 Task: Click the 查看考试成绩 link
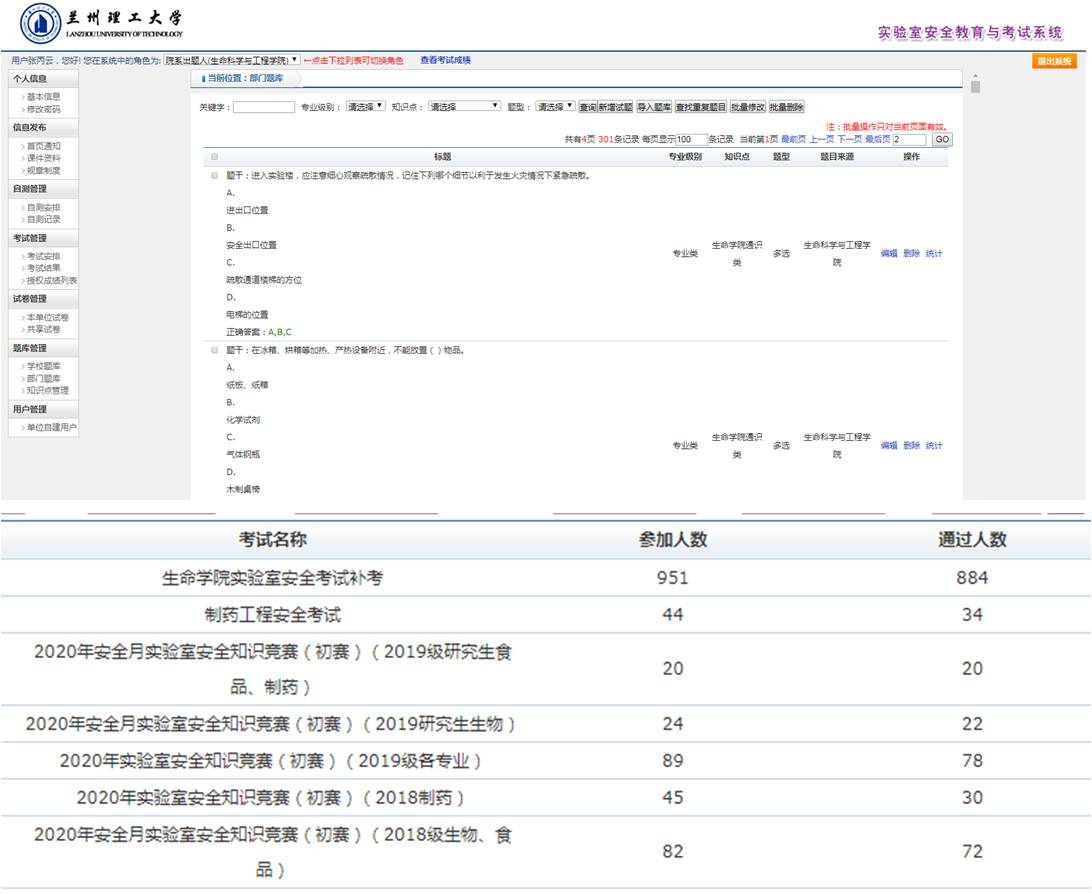tap(445, 61)
